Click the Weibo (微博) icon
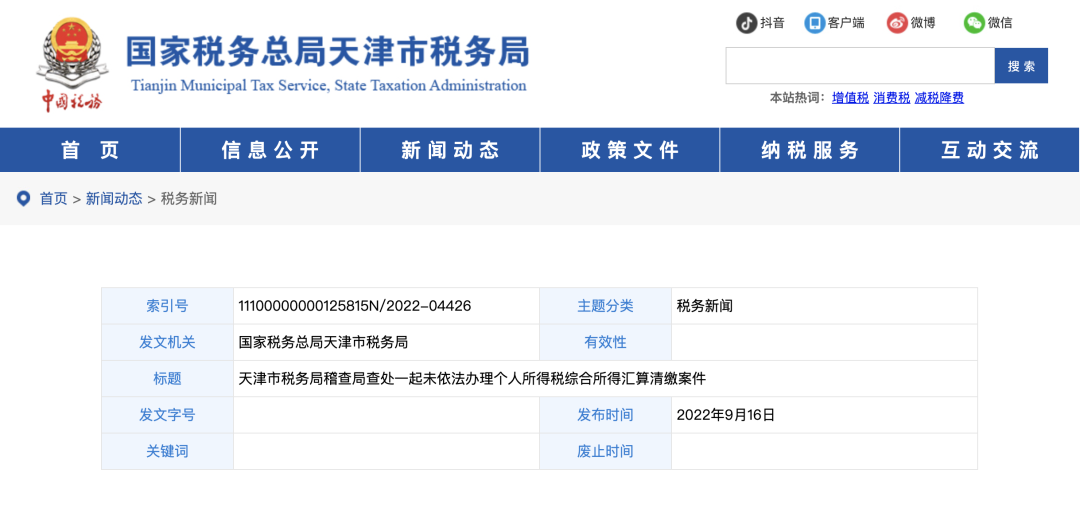The height and width of the screenshot is (508, 1080). pyautogui.click(x=897, y=22)
